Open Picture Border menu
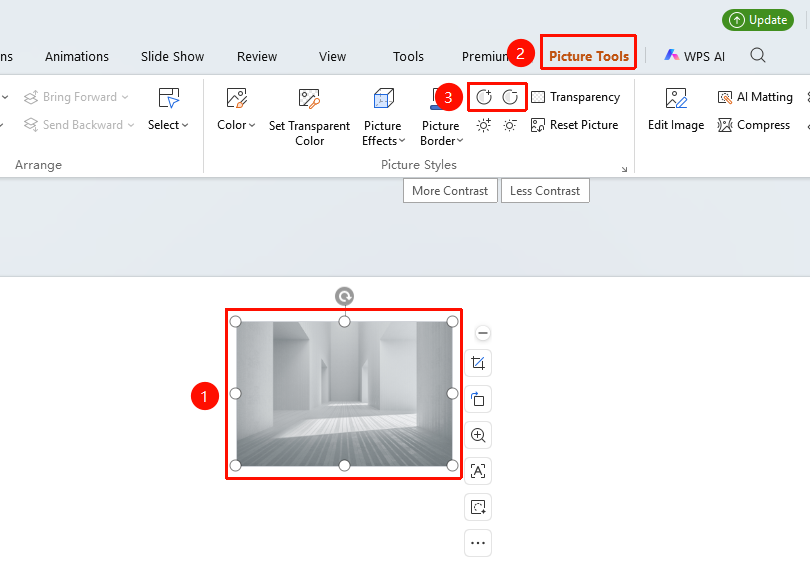810x571 pixels. click(x=441, y=133)
